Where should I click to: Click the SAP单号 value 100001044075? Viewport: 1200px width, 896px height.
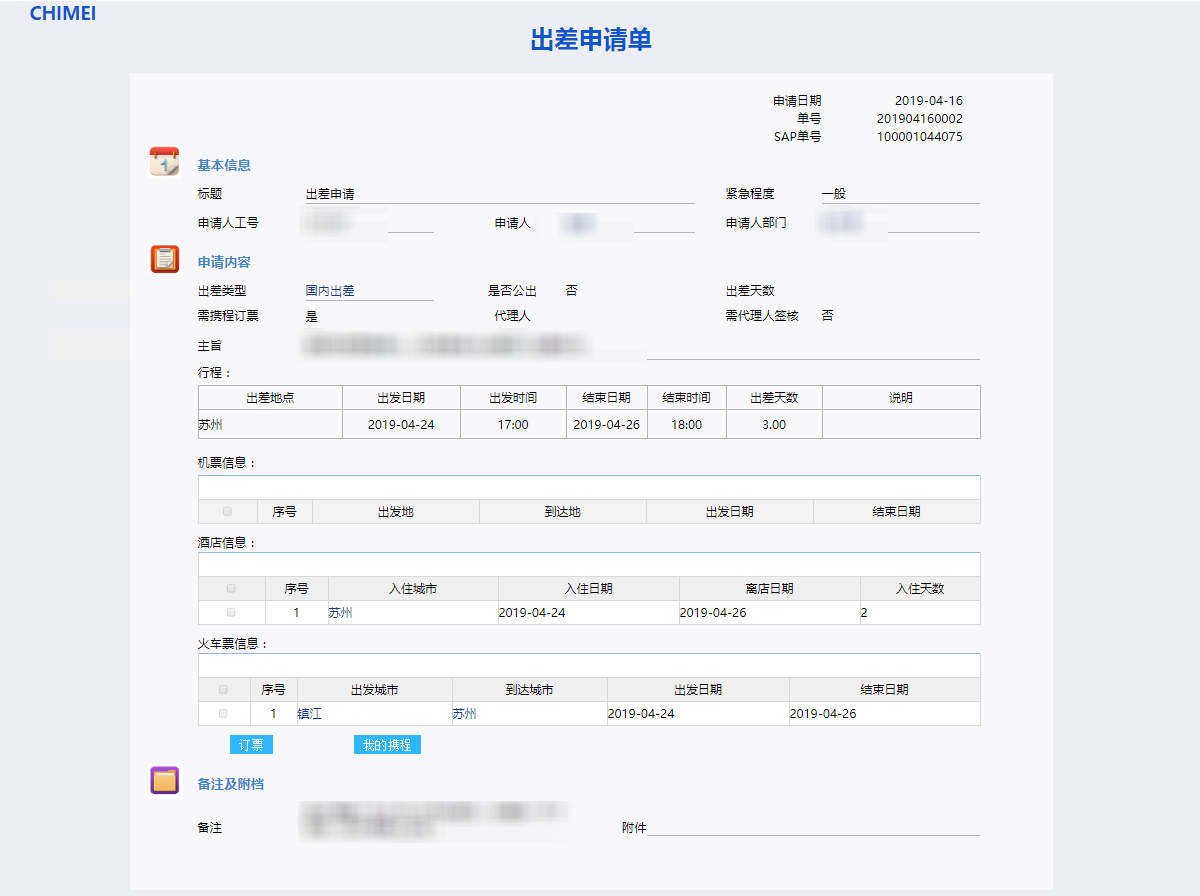pos(920,137)
